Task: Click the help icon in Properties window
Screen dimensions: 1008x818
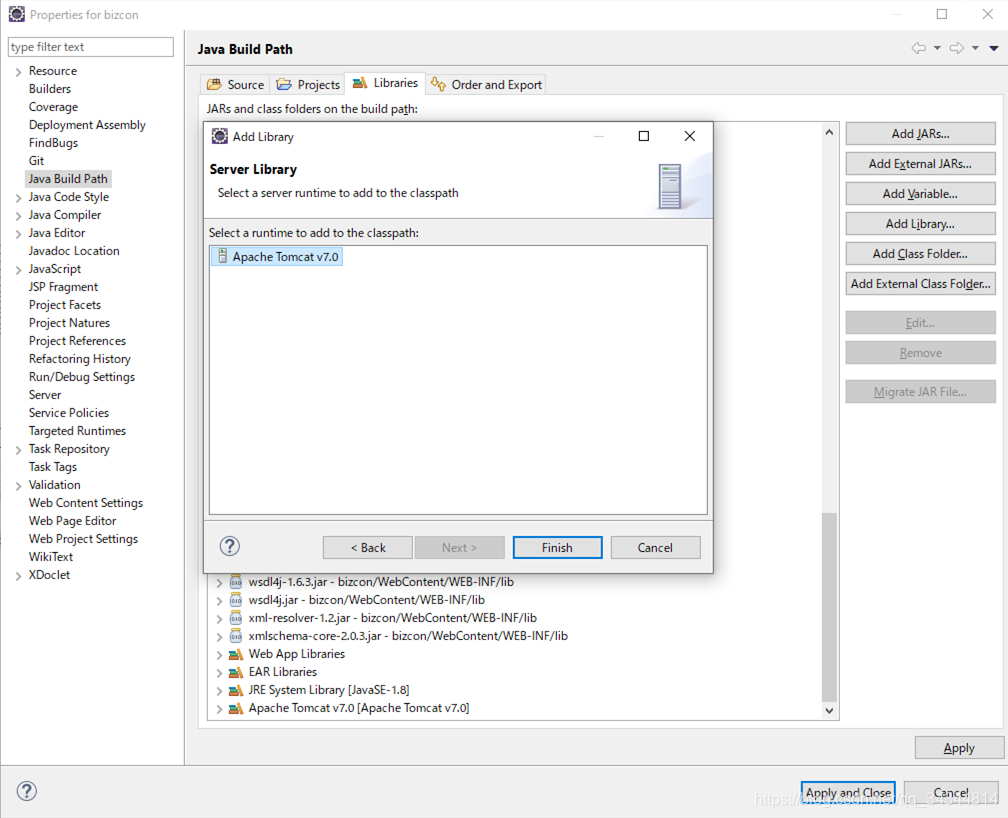Action: 26,791
